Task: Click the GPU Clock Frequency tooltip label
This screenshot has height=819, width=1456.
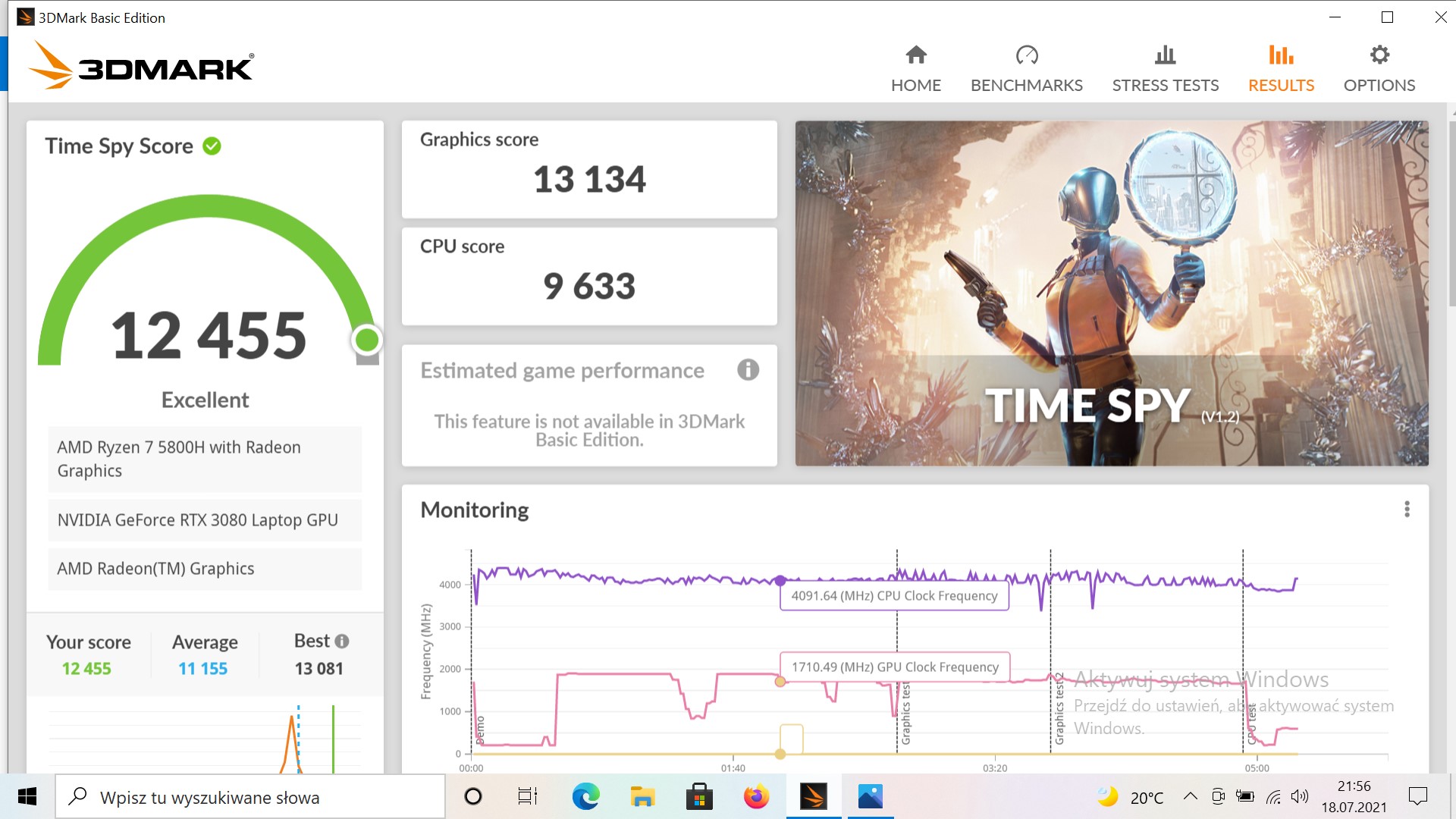Action: click(x=895, y=667)
